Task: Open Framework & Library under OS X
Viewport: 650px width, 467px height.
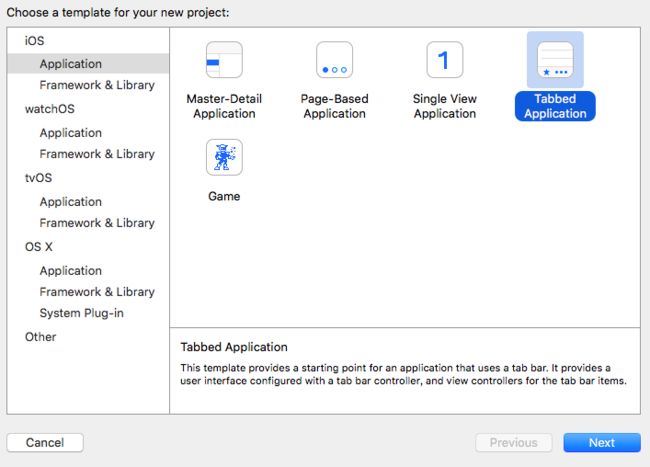Action: click(97, 292)
